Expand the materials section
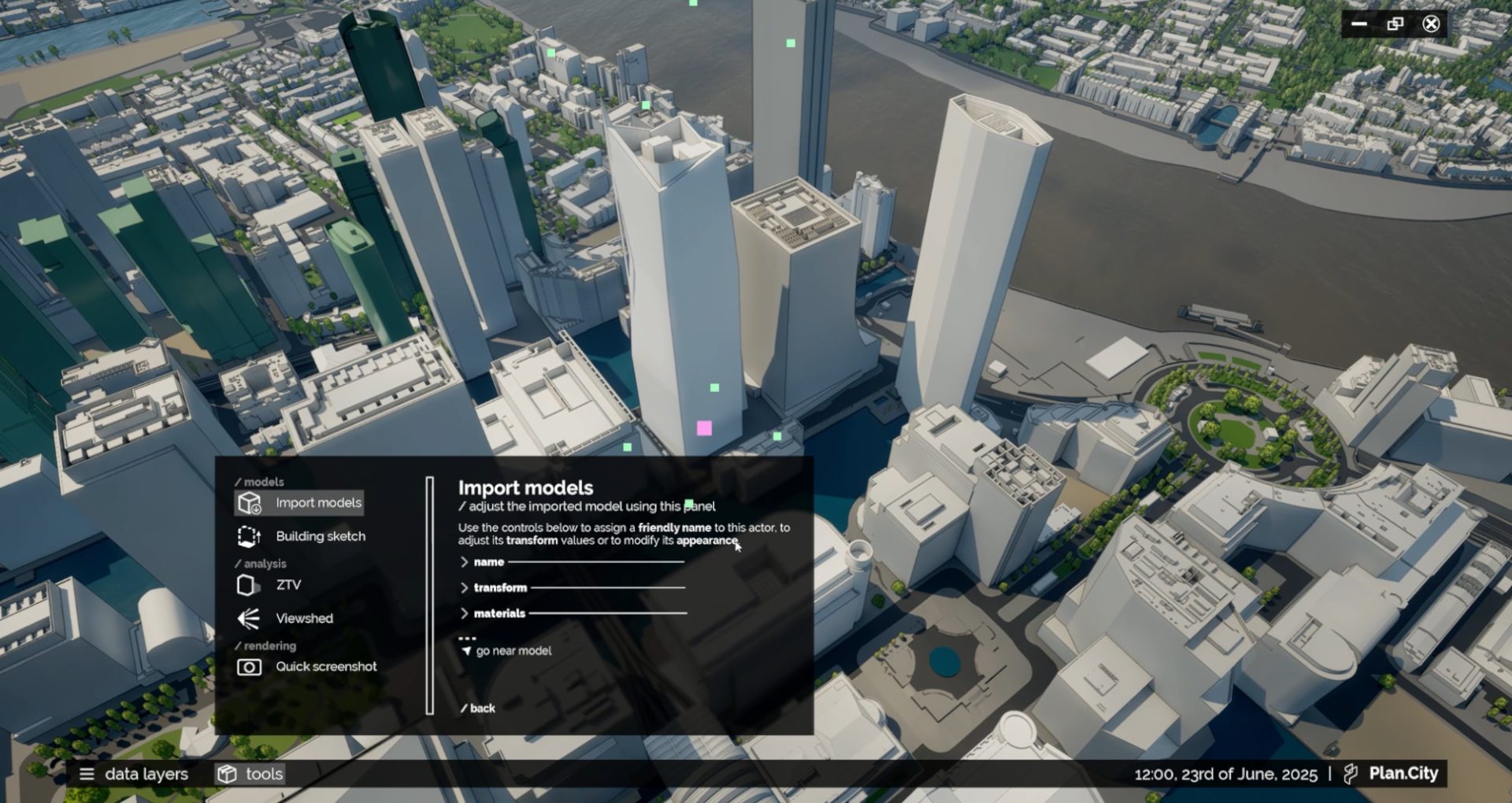The image size is (1512, 803). pyautogui.click(x=500, y=612)
